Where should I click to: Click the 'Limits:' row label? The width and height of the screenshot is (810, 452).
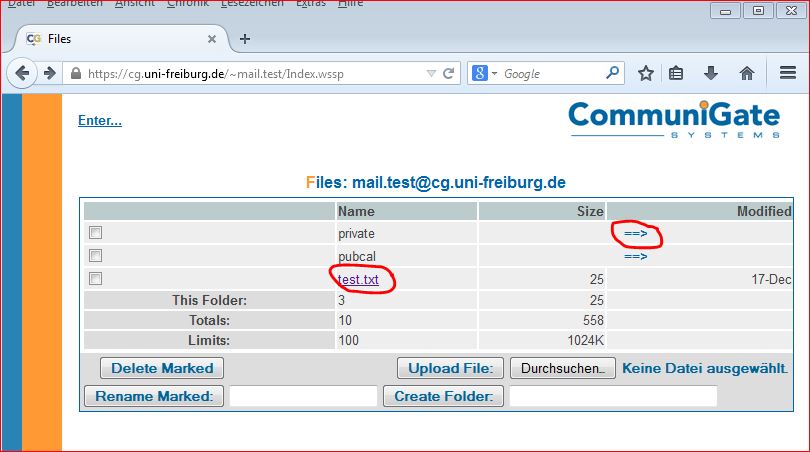(209, 340)
